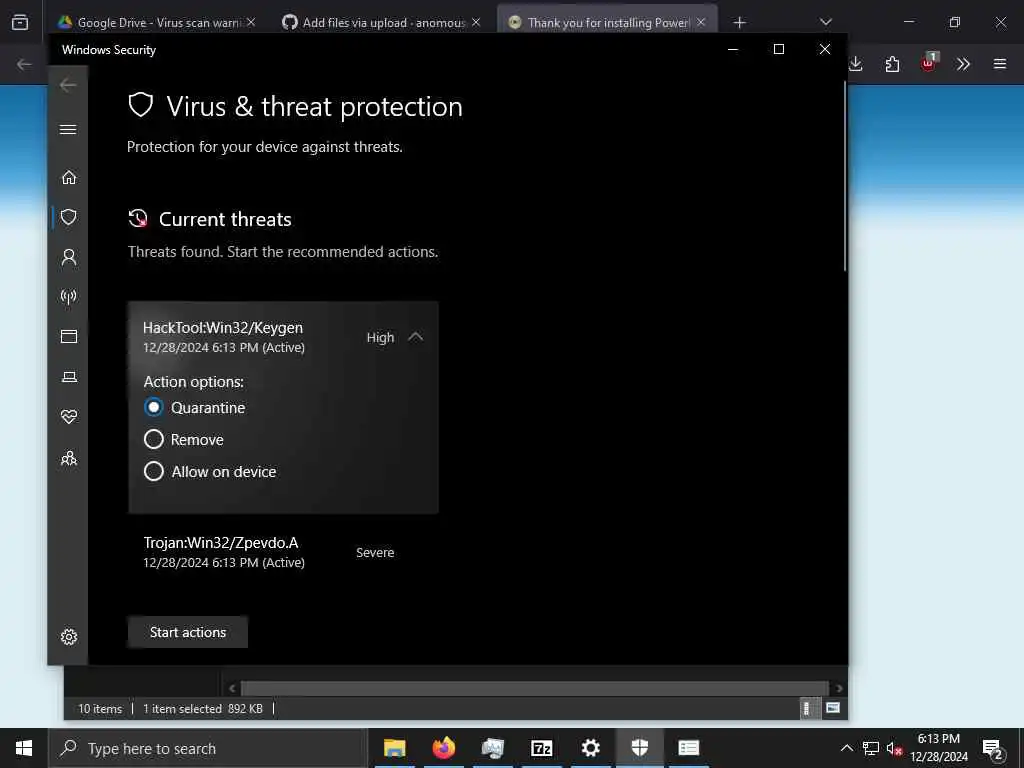Open Family options icon in sidebar
This screenshot has width=1024, height=768.
[x=69, y=458]
